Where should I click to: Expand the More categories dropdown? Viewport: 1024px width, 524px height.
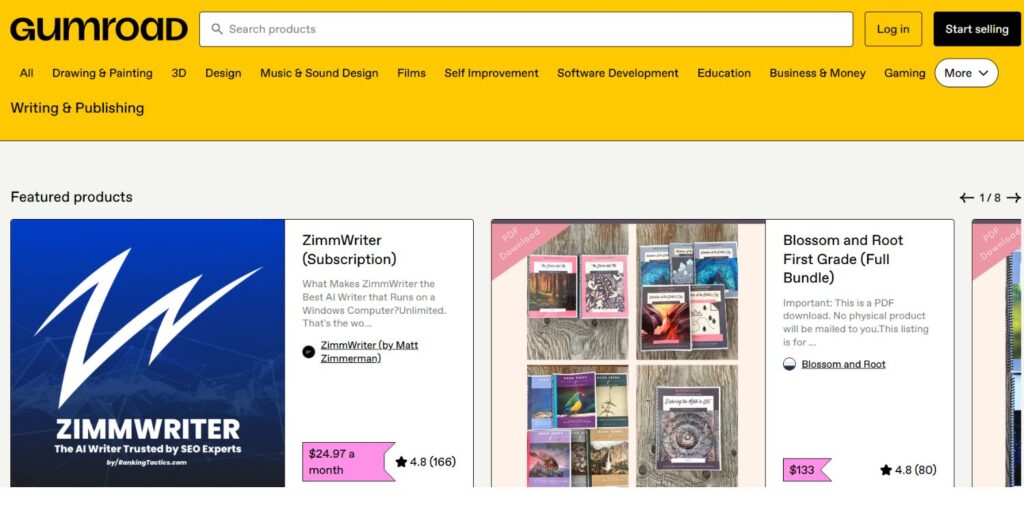coord(966,73)
